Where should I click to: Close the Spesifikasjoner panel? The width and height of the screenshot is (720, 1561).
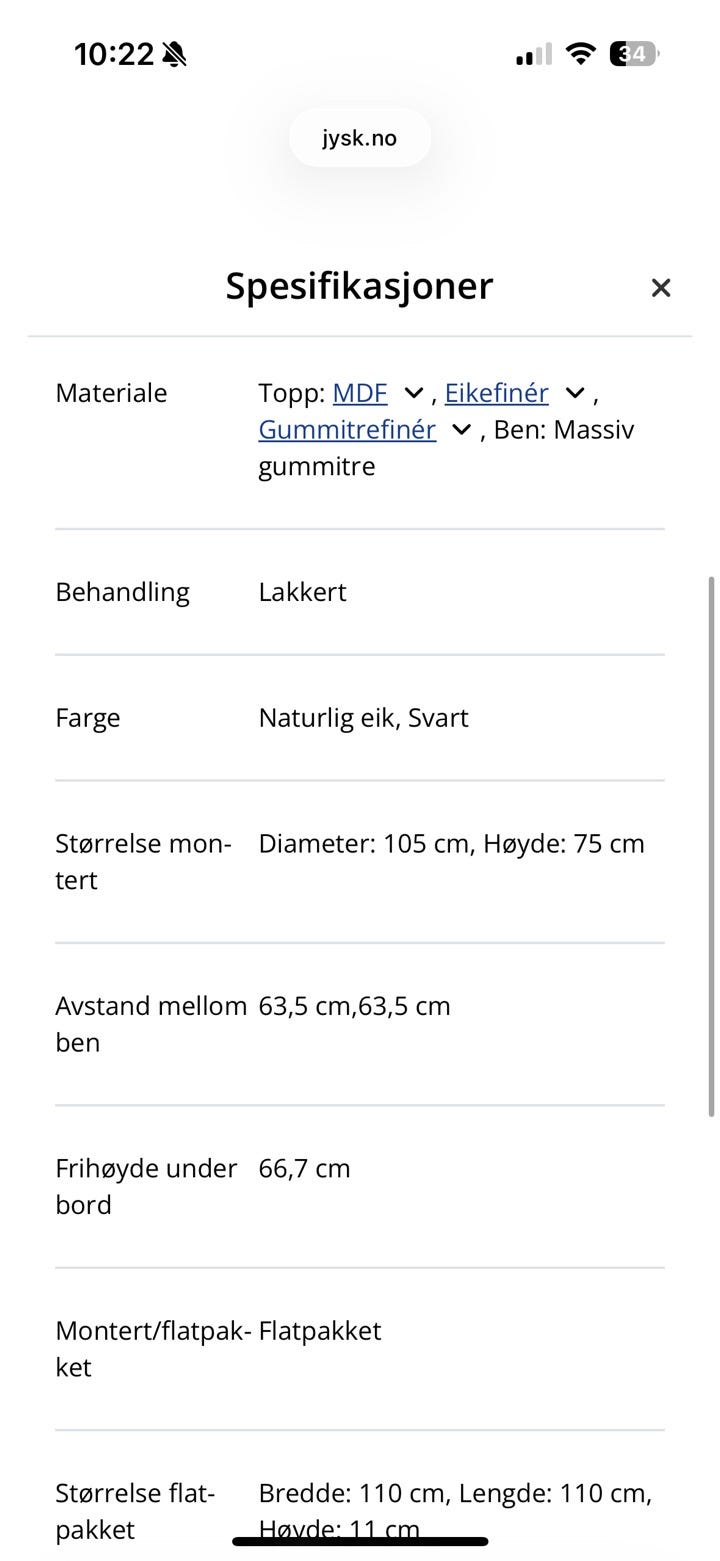point(660,288)
